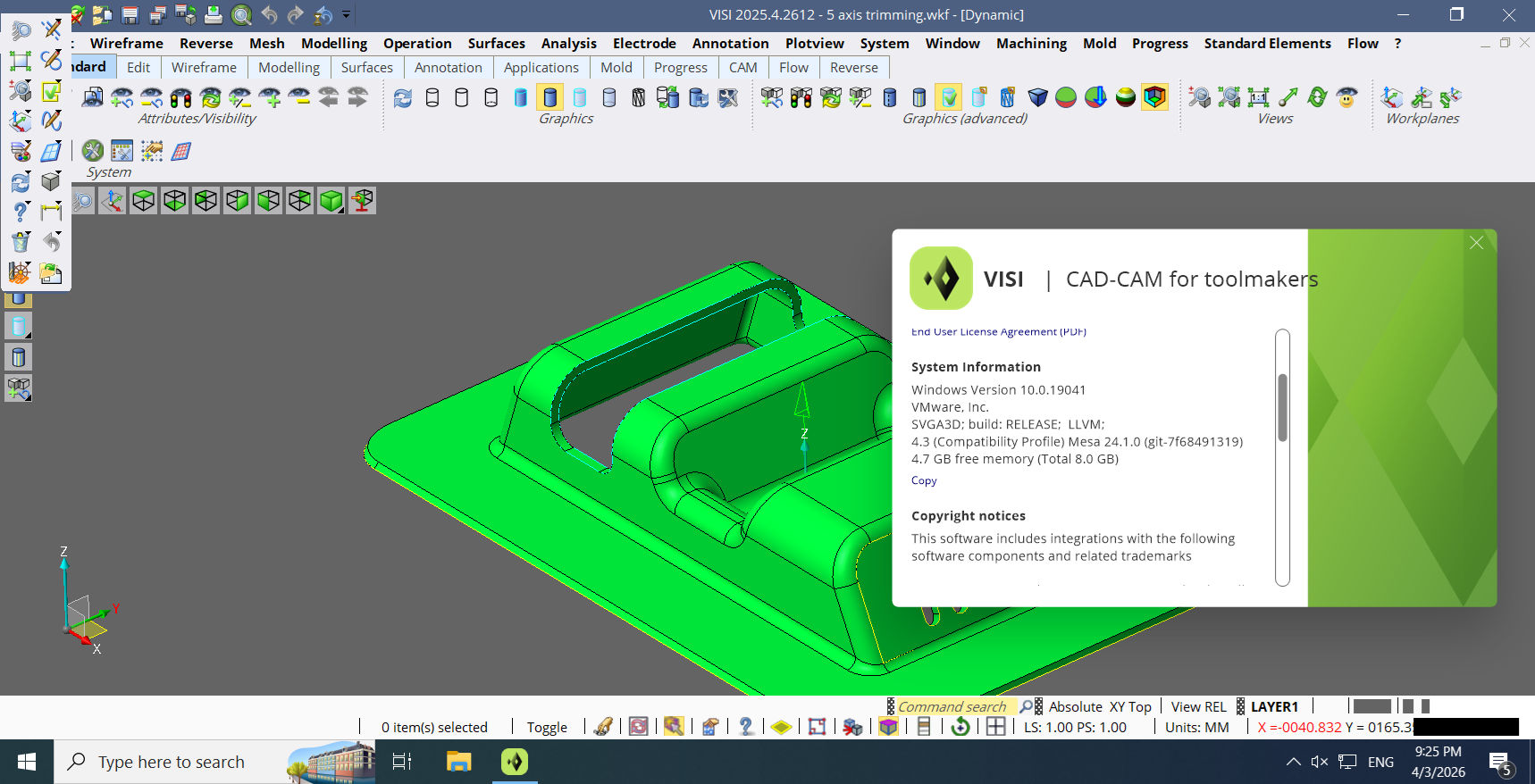Click the workplane axis icon in the view toolbar

pyautogui.click(x=113, y=201)
